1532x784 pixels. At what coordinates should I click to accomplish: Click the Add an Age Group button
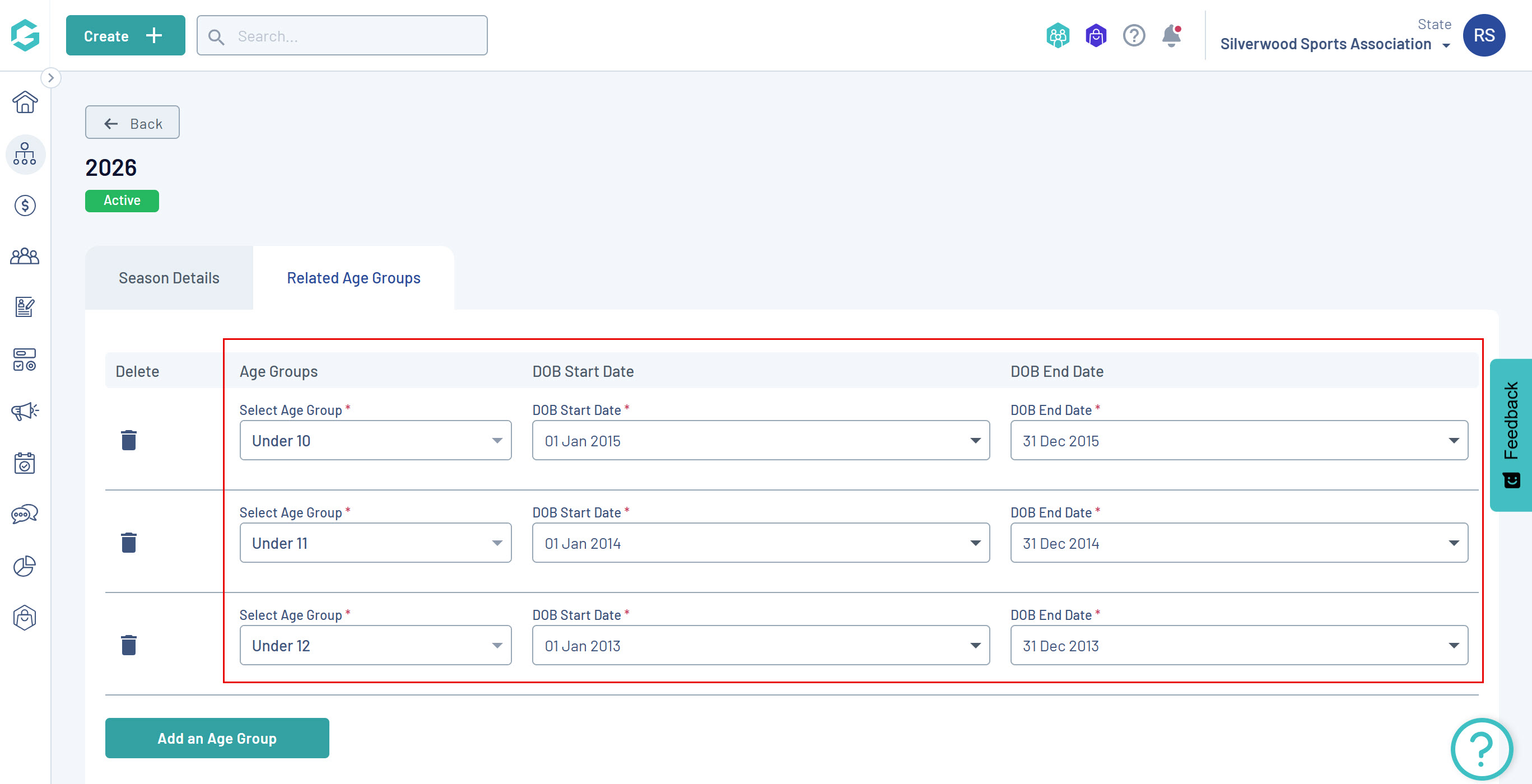point(216,738)
